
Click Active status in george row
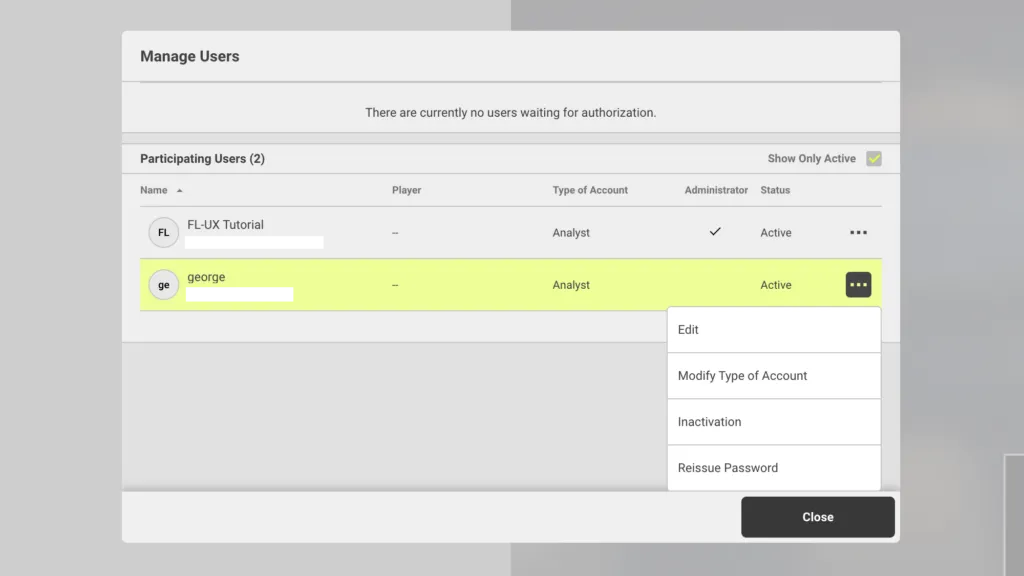click(776, 285)
